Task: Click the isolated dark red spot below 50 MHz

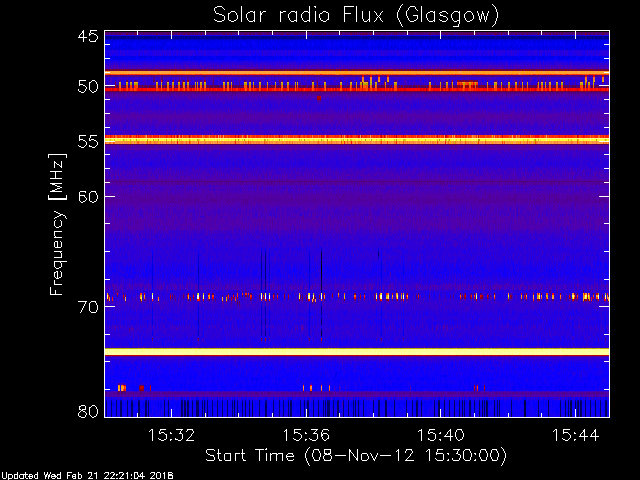Action: pyautogui.click(x=319, y=98)
